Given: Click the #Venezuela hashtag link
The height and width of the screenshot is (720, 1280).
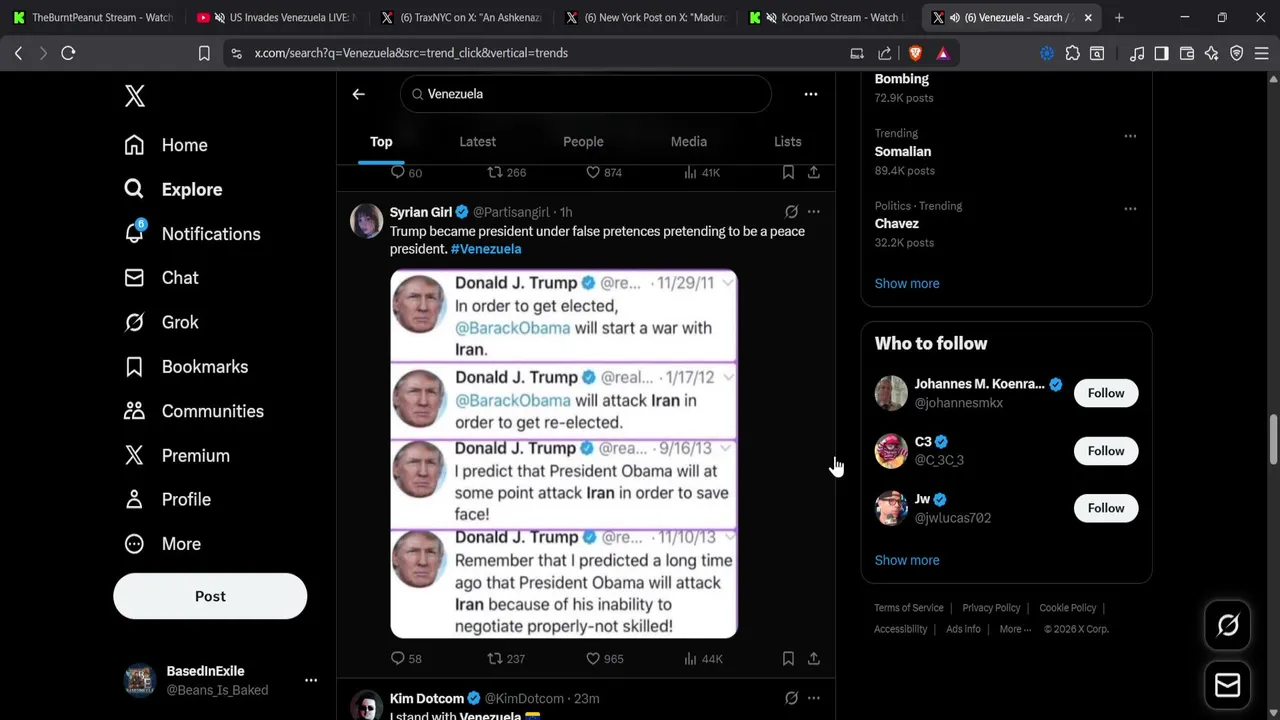Looking at the screenshot, I should (486, 249).
